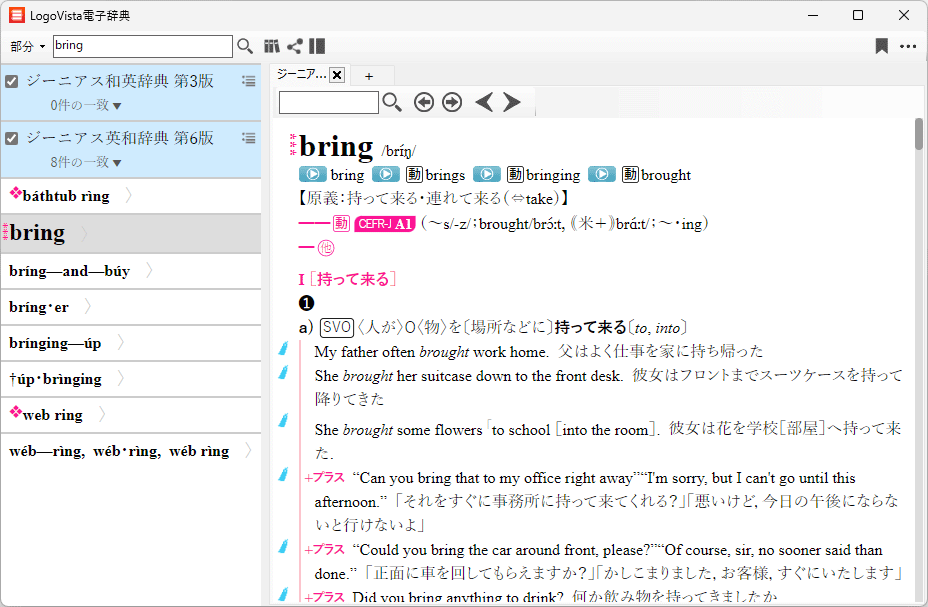Open the three-dots more options menu

908,46
